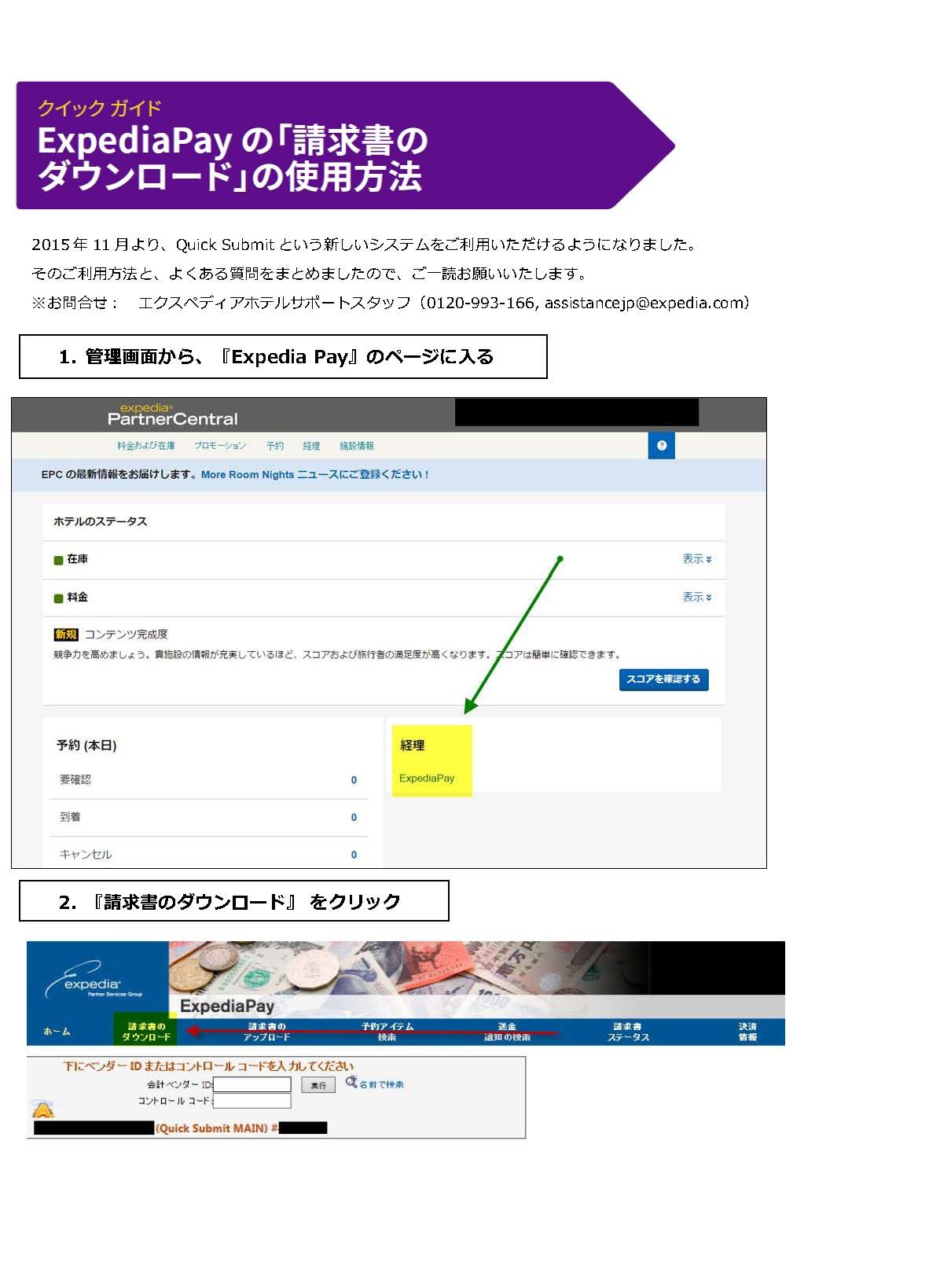Click the キャンセル reservation count
Image resolution: width=929 pixels, height=1288 pixels.
[x=354, y=855]
